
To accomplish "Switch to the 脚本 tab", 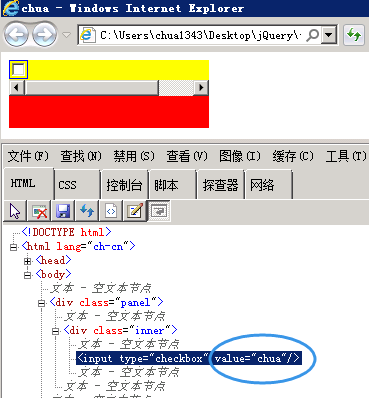I will [172, 184].
